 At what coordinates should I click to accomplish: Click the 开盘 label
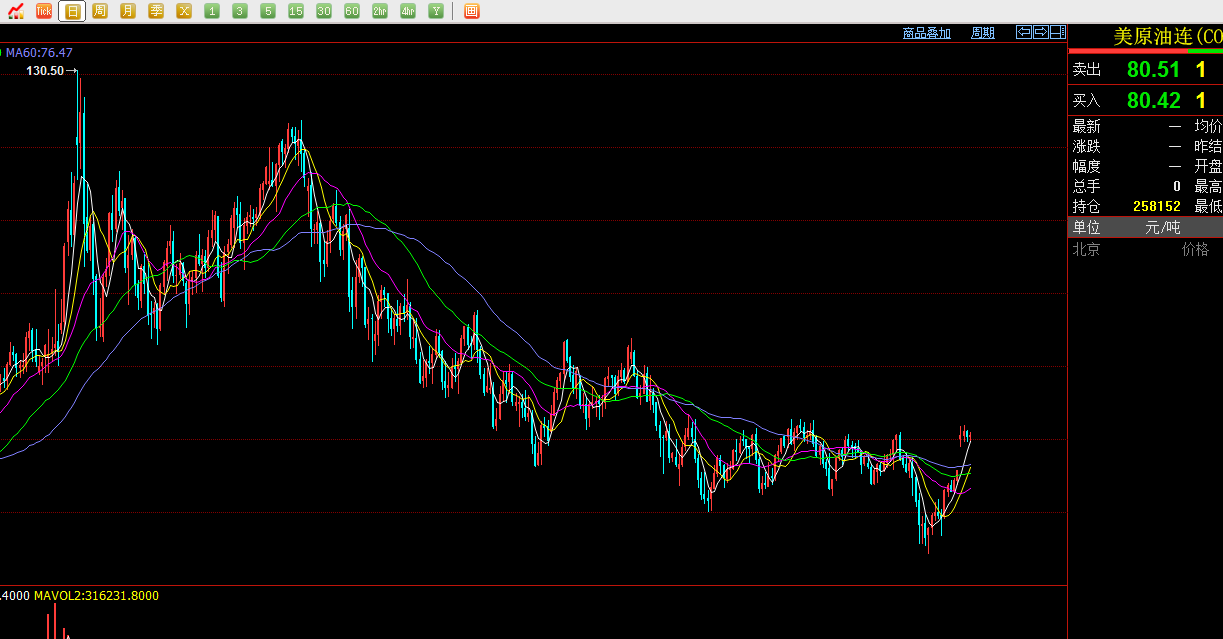point(1208,166)
